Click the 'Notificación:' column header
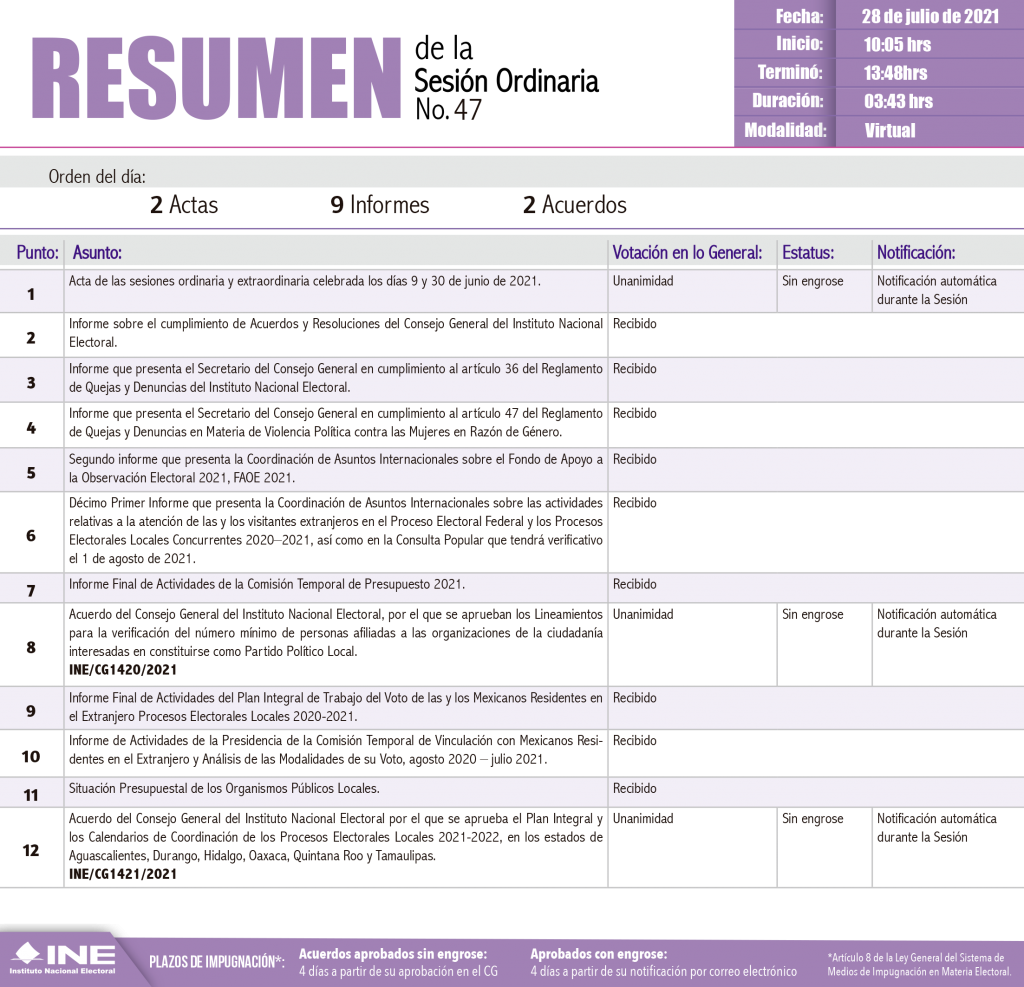 coord(916,253)
